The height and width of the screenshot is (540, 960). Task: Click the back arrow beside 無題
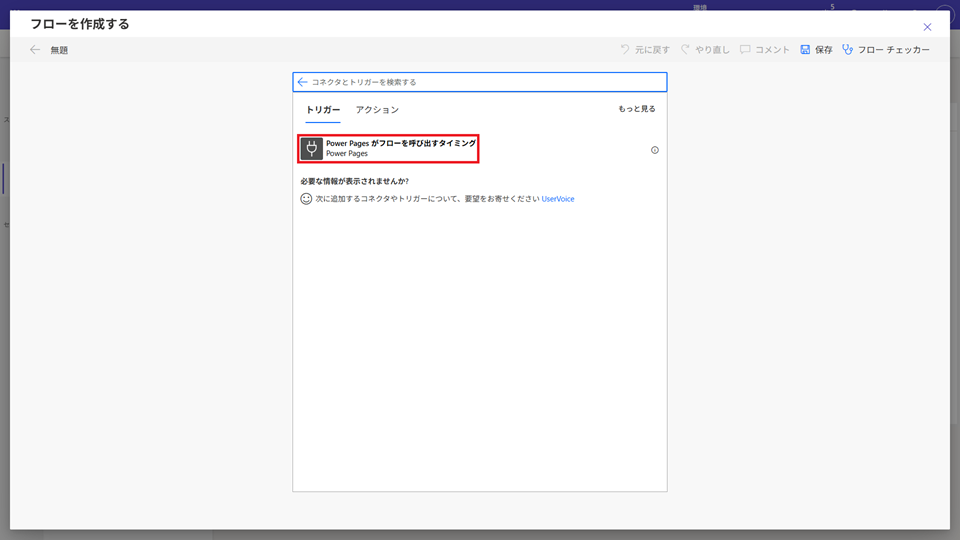tap(35, 50)
